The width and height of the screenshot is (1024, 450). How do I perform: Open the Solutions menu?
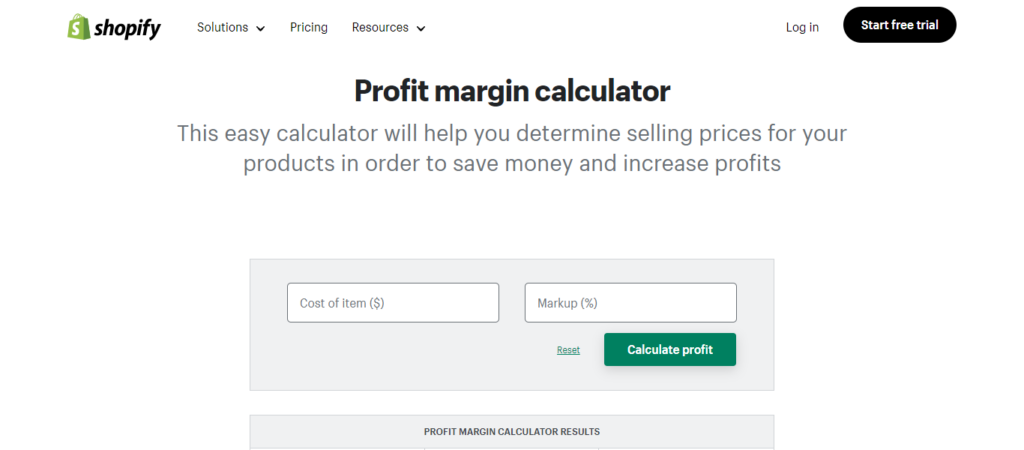222,27
